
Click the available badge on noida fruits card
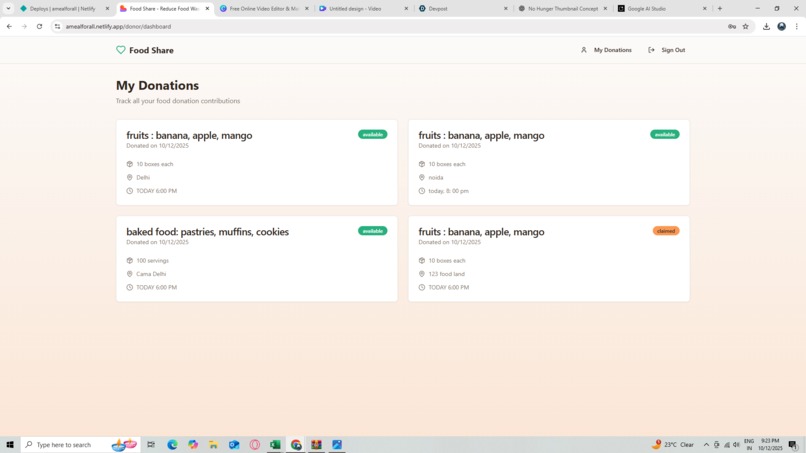(x=665, y=134)
